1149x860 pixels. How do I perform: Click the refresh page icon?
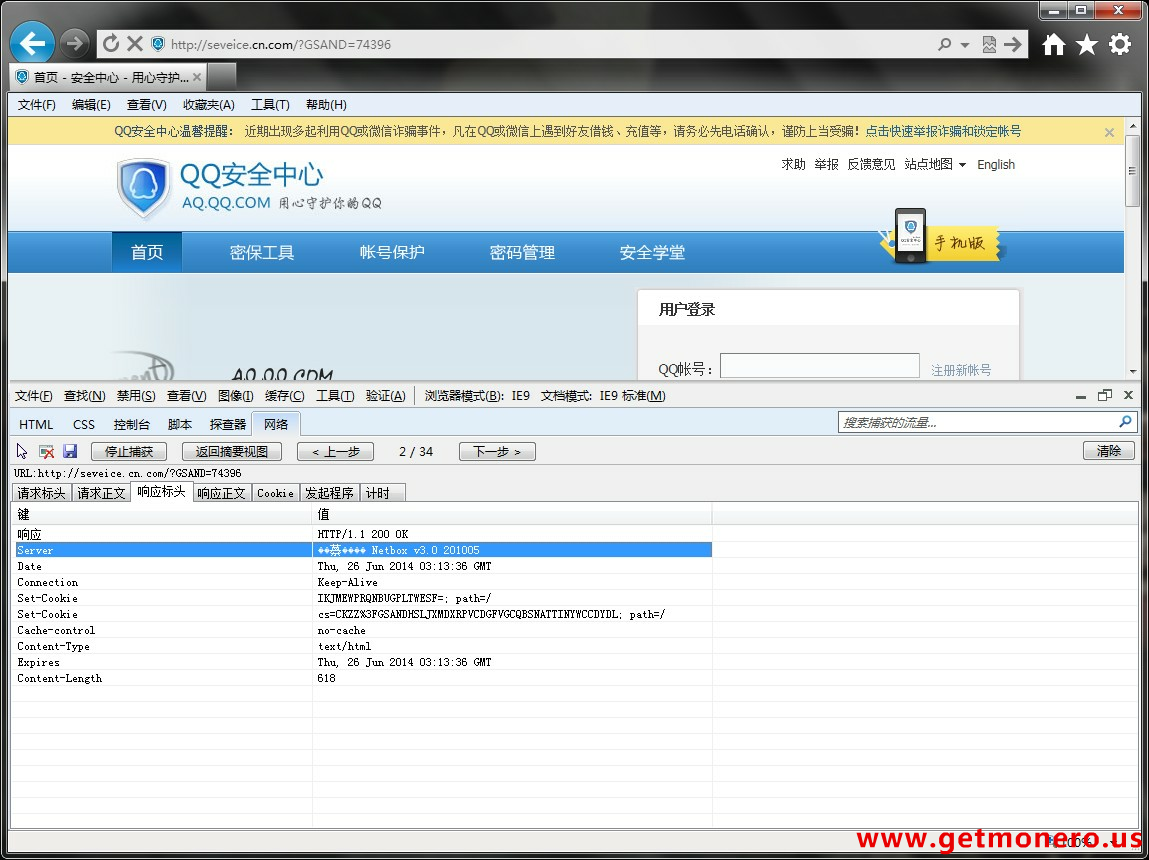[111, 44]
